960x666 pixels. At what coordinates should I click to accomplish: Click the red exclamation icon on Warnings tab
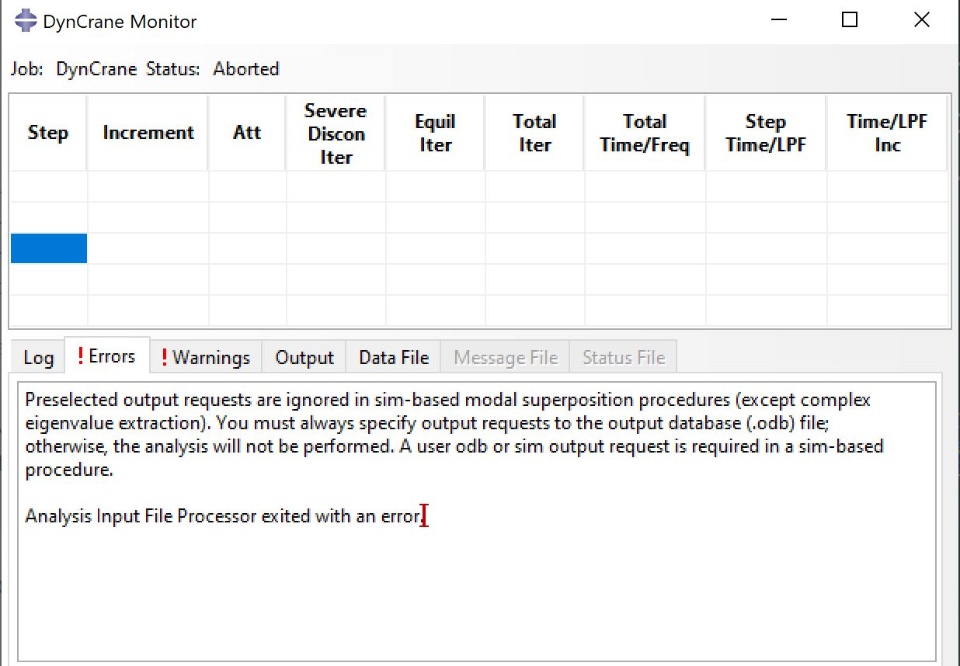(164, 357)
